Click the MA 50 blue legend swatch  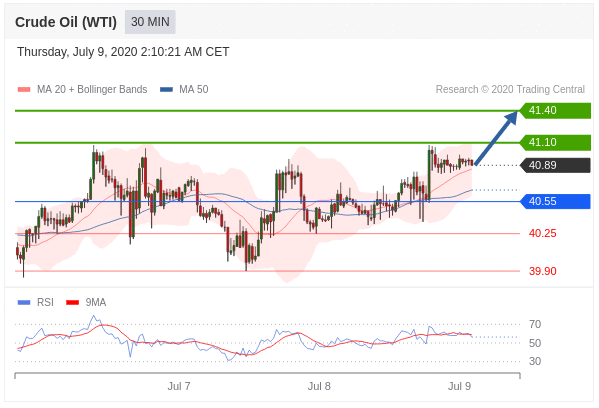coord(166,89)
